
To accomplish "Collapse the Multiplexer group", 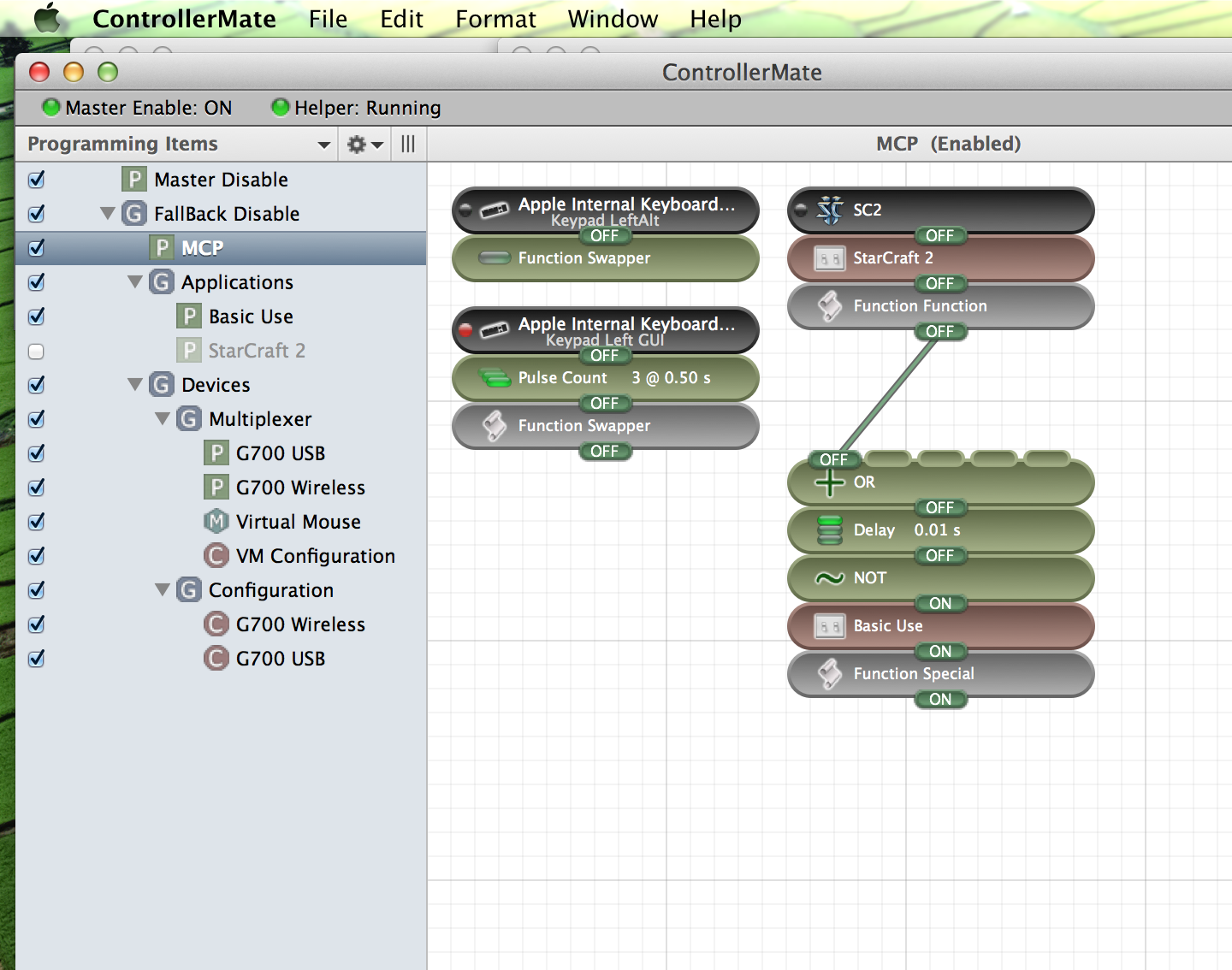I will tap(163, 419).
